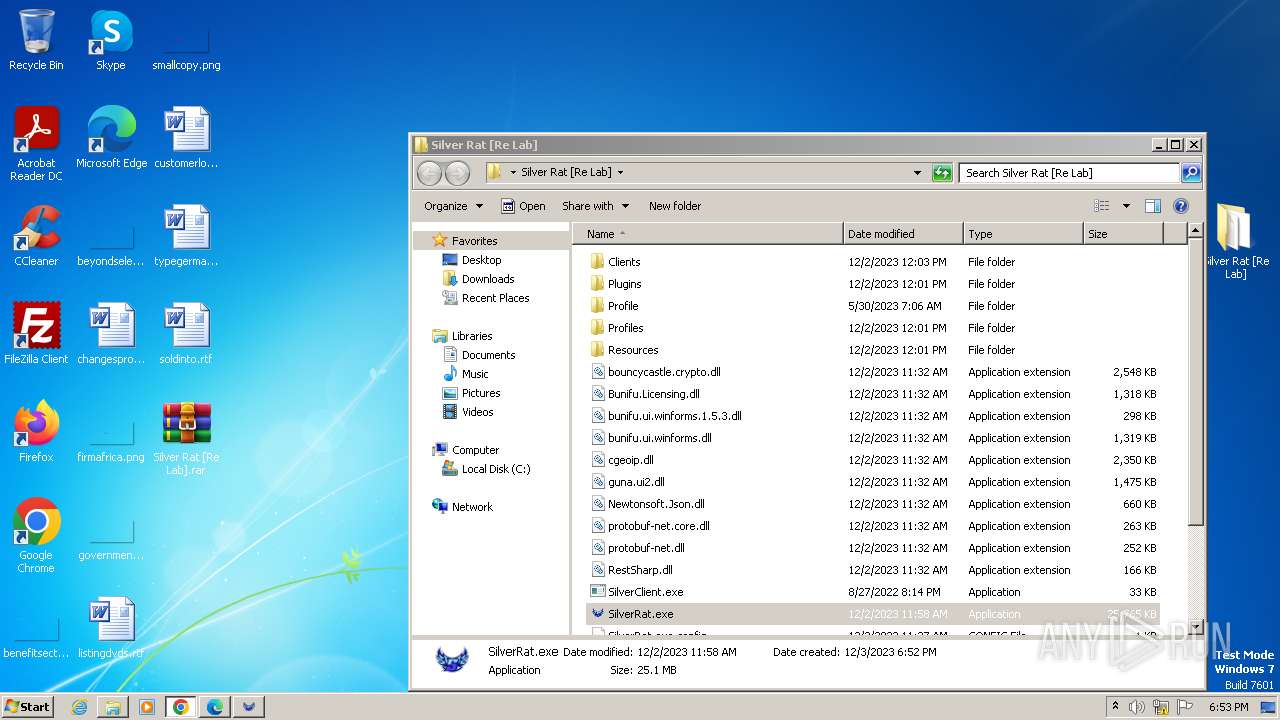Click the New folder button

pyautogui.click(x=675, y=206)
